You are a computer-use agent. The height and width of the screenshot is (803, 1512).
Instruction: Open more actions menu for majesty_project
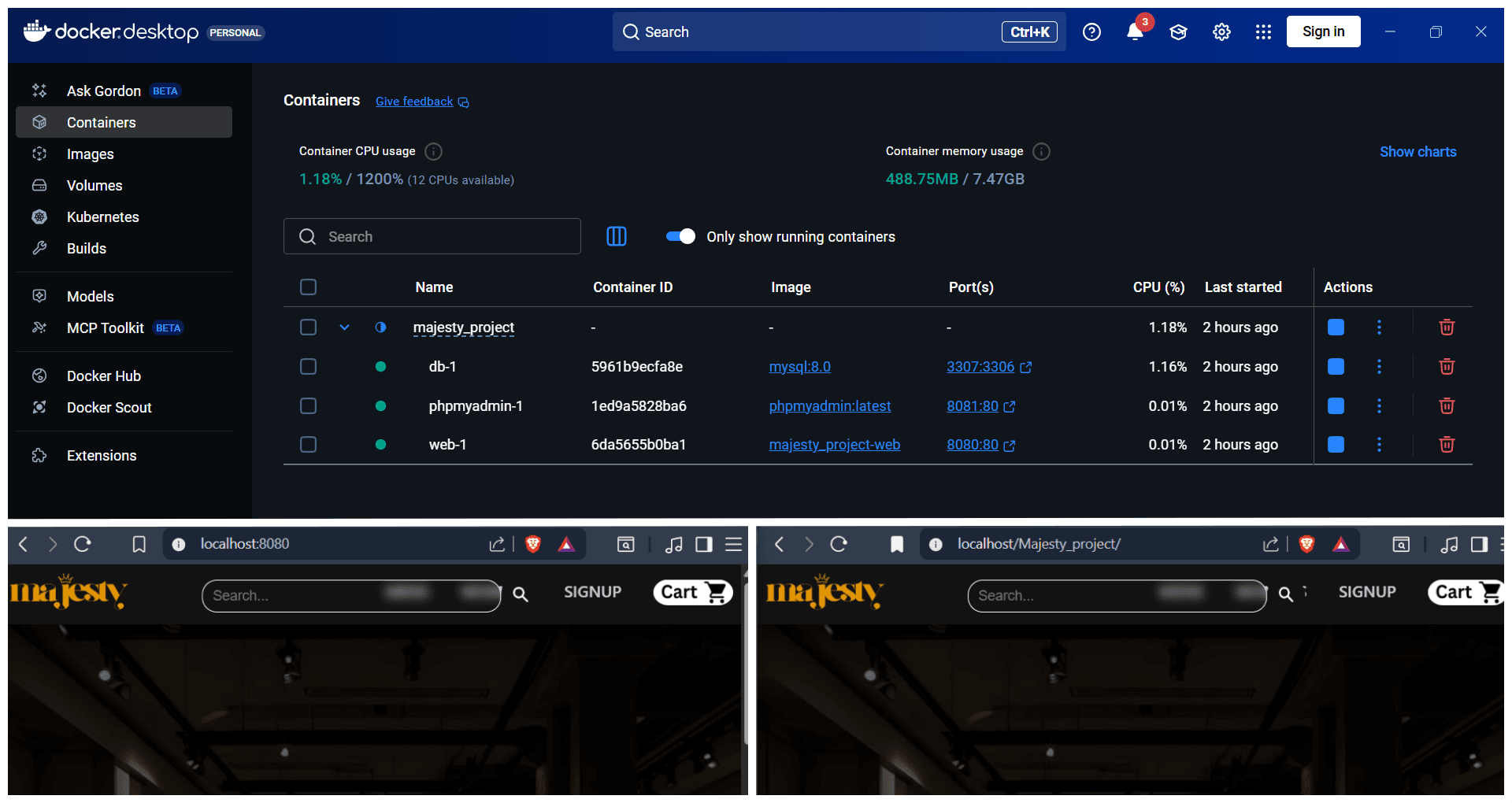click(x=1379, y=327)
